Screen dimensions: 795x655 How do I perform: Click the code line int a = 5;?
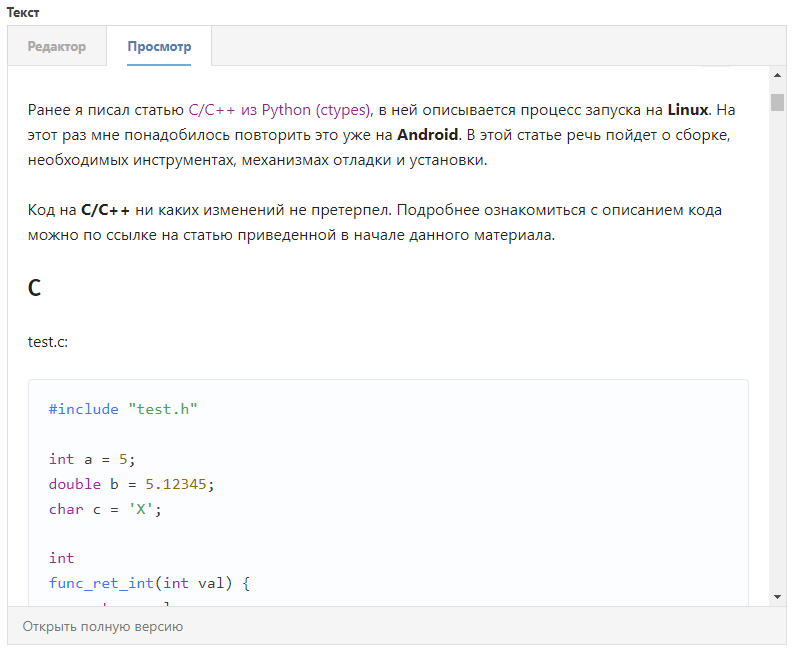[91, 459]
